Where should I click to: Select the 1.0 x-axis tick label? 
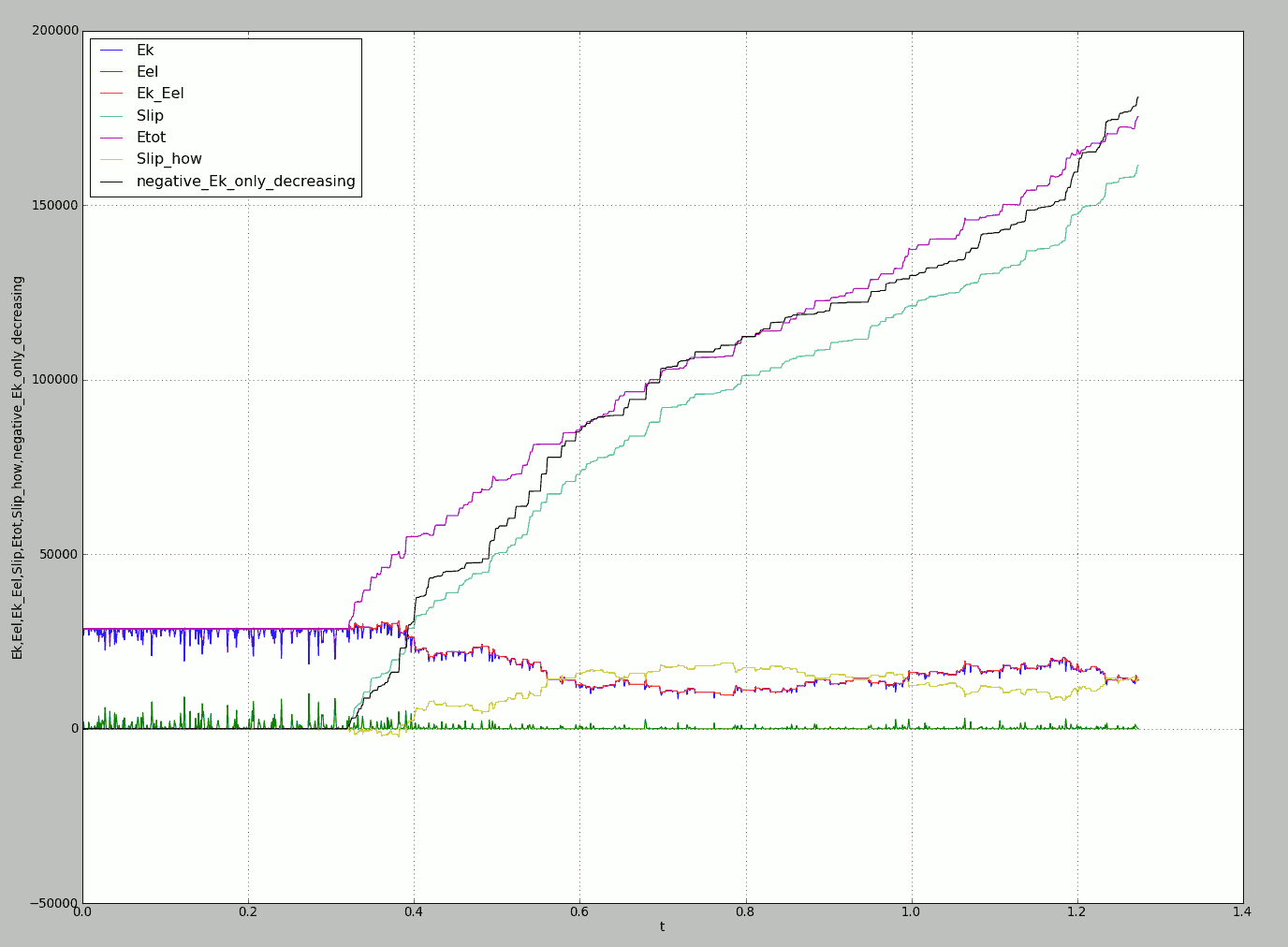[x=911, y=911]
